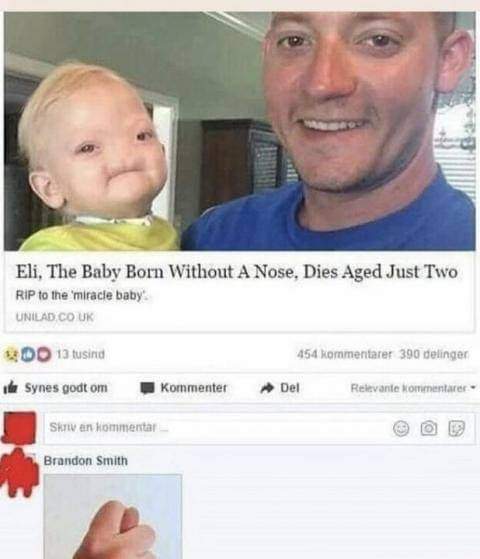Click the blue like reaction icon
Image resolution: width=480 pixels, height=559 pixels.
coord(27,355)
